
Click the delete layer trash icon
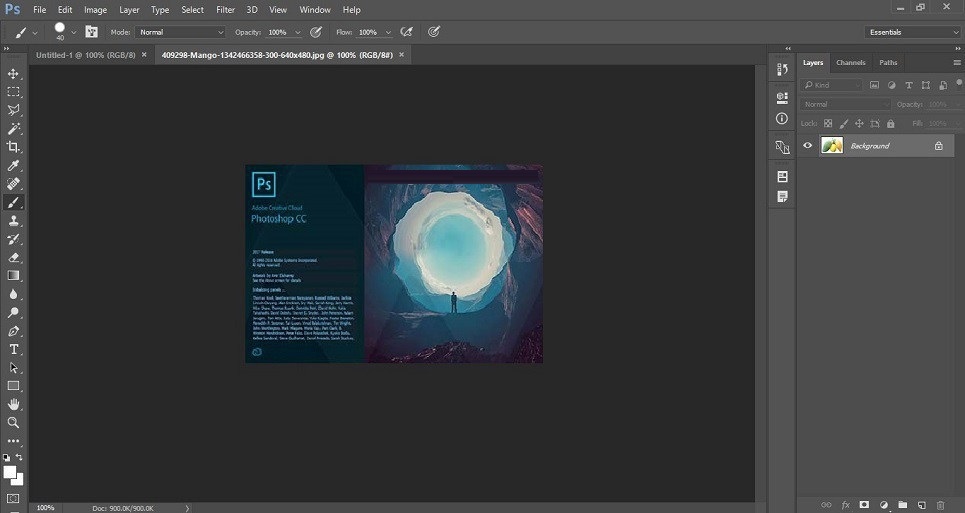[940, 505]
